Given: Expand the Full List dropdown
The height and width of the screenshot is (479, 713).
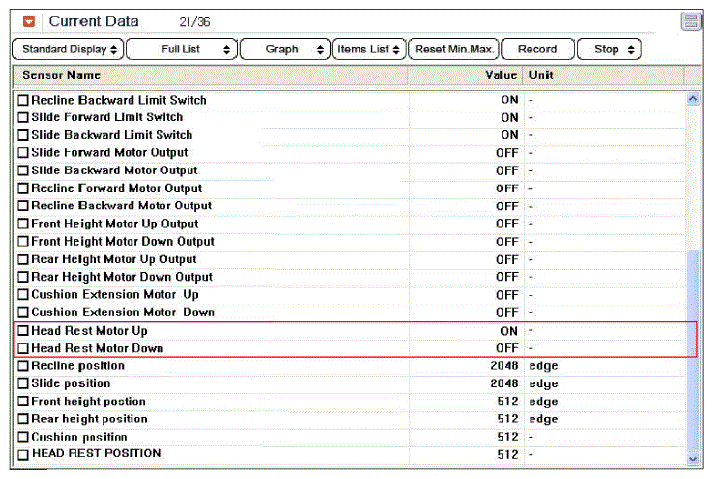Looking at the screenshot, I should [x=182, y=49].
